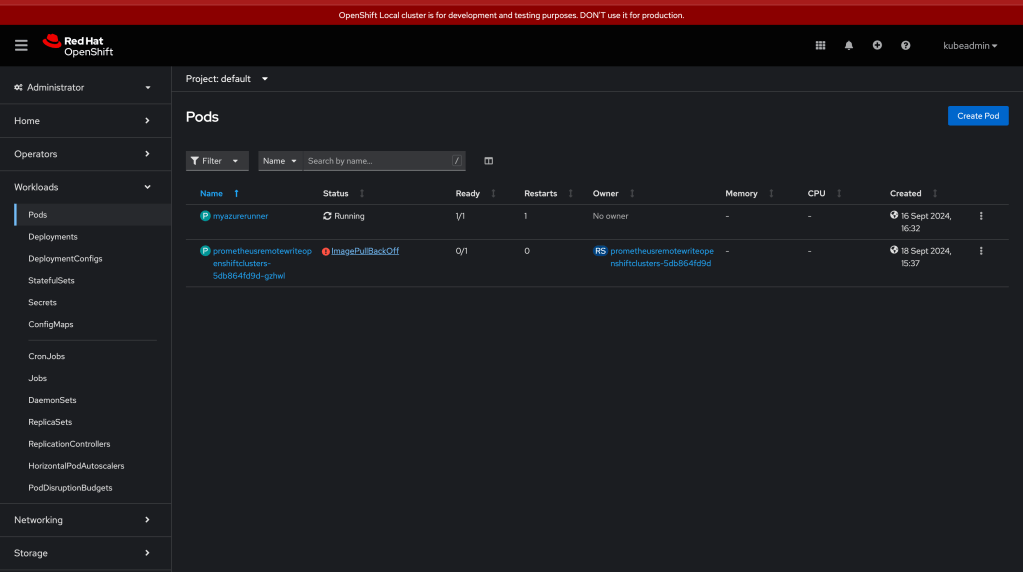Click globe icon next to 18 Sept 2024
Screen dimensions: 1023x572
pyautogui.click(x=894, y=250)
